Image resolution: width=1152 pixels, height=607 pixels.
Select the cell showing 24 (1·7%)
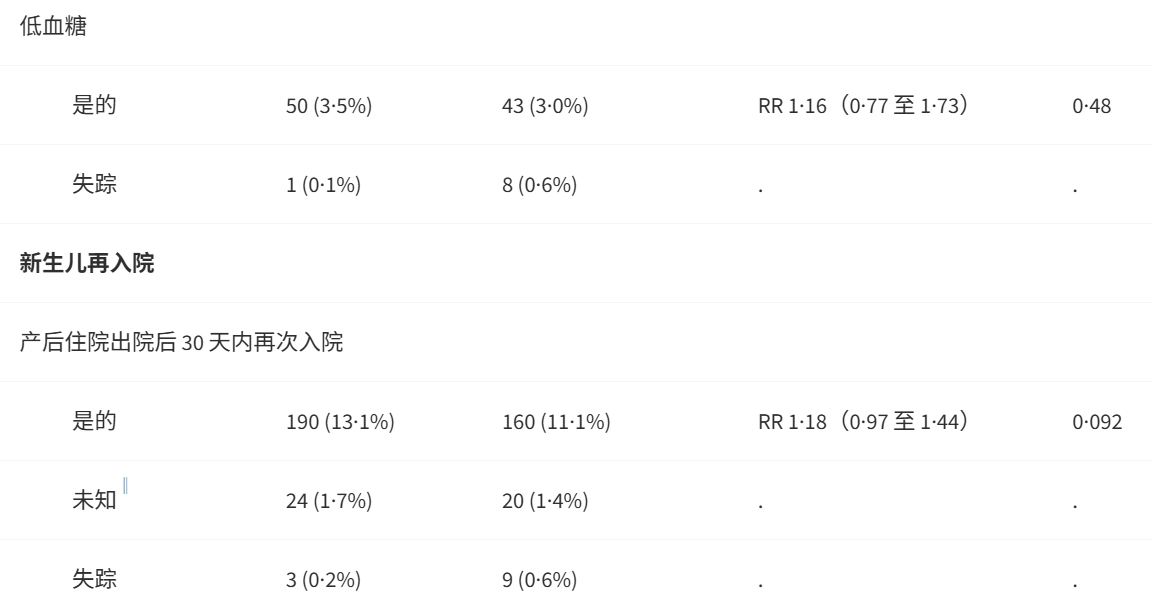(x=329, y=501)
